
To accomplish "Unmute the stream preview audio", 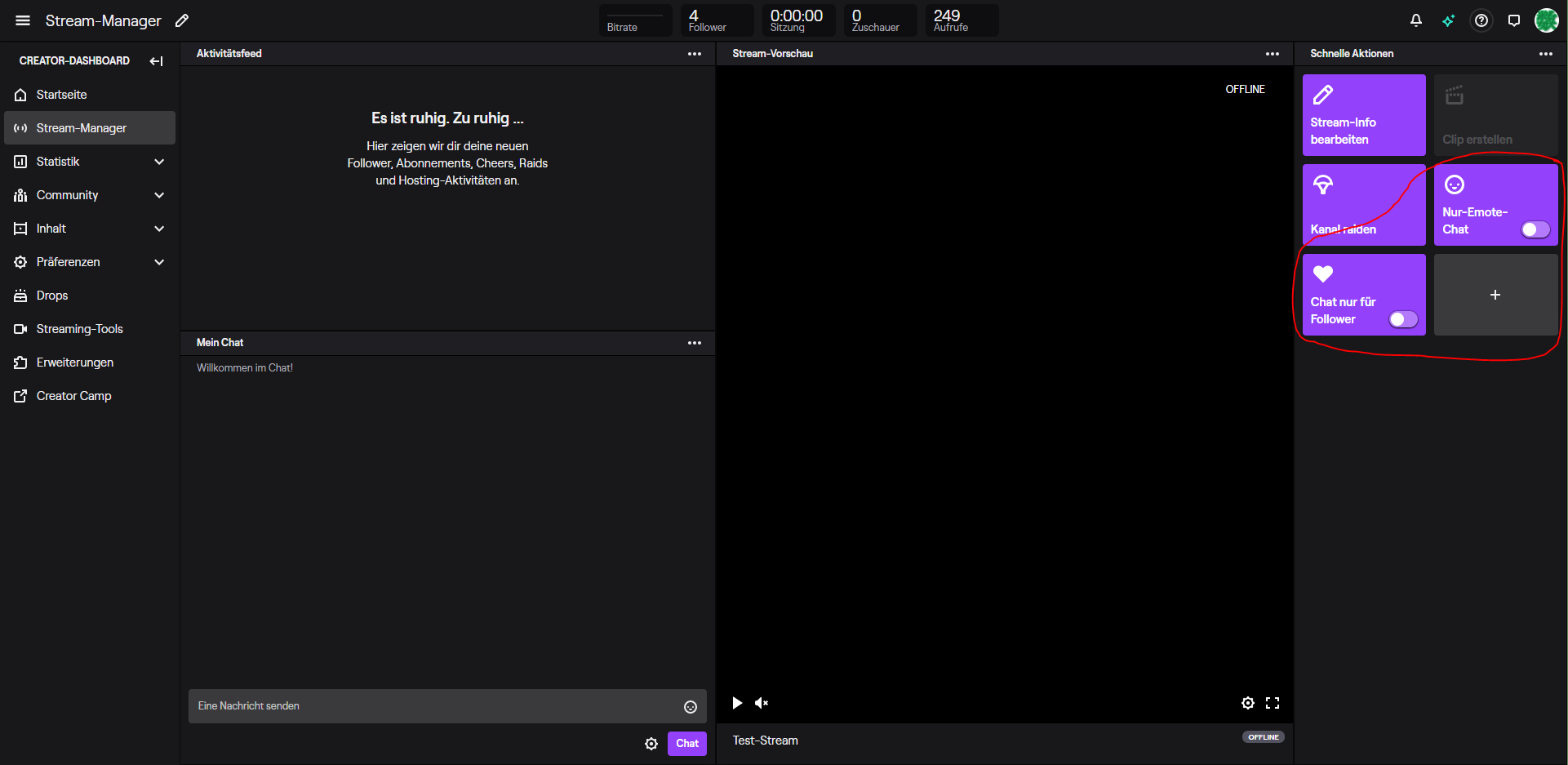I will [762, 703].
